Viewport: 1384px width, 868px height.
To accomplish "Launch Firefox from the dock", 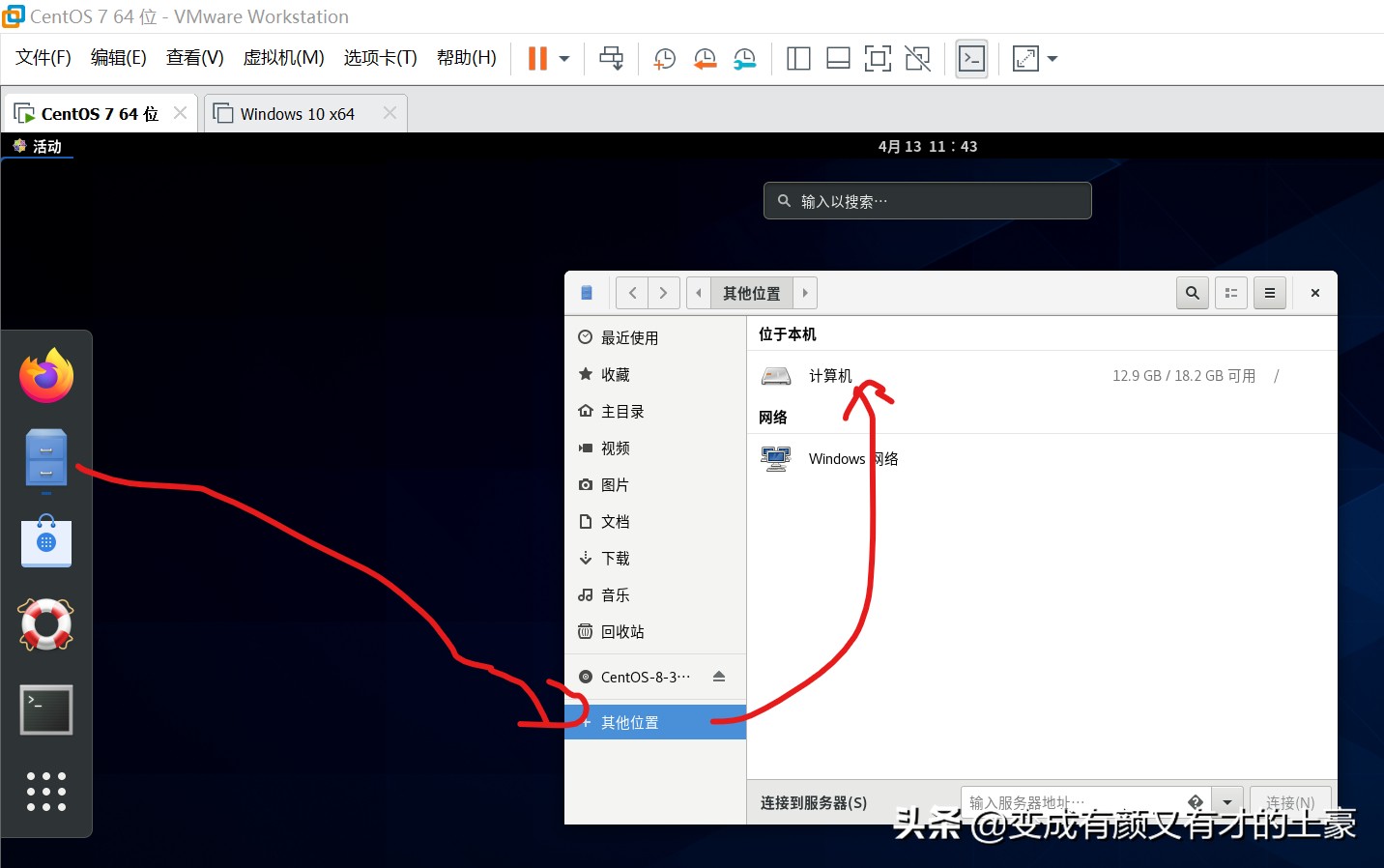I will (x=46, y=376).
